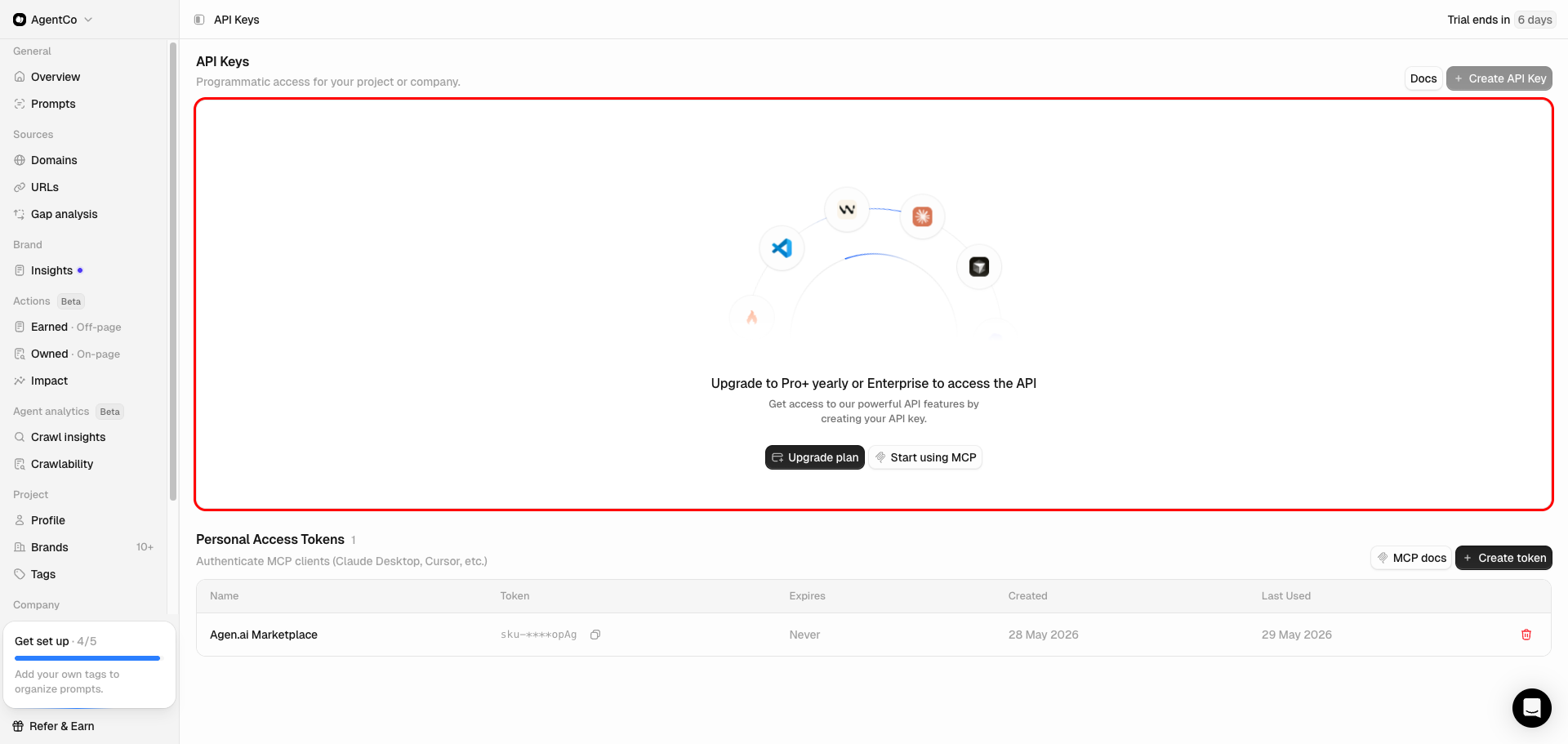Click the API Keys breadcrumb title
This screenshot has height=744, width=1568.
click(236, 20)
